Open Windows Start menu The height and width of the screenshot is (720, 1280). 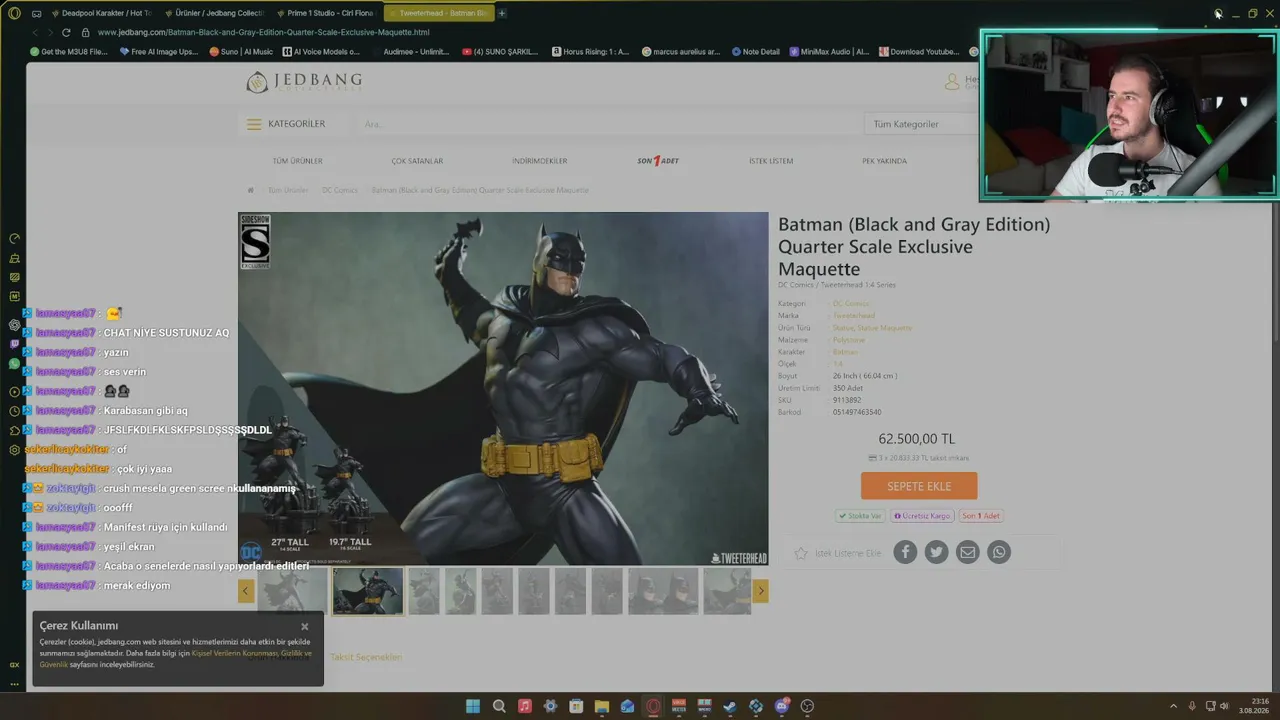tap(473, 706)
